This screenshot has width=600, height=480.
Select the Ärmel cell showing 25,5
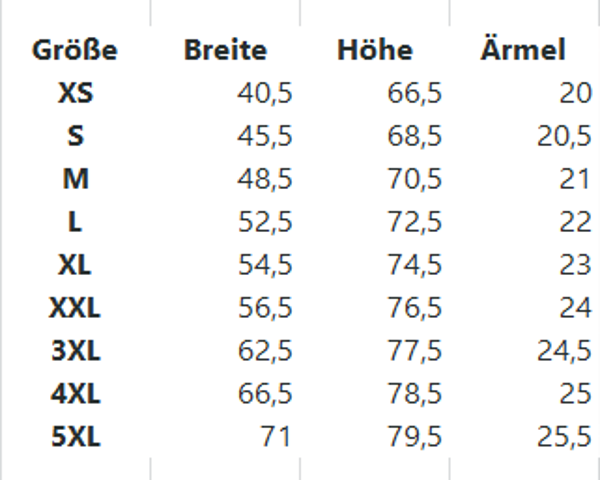pos(564,437)
